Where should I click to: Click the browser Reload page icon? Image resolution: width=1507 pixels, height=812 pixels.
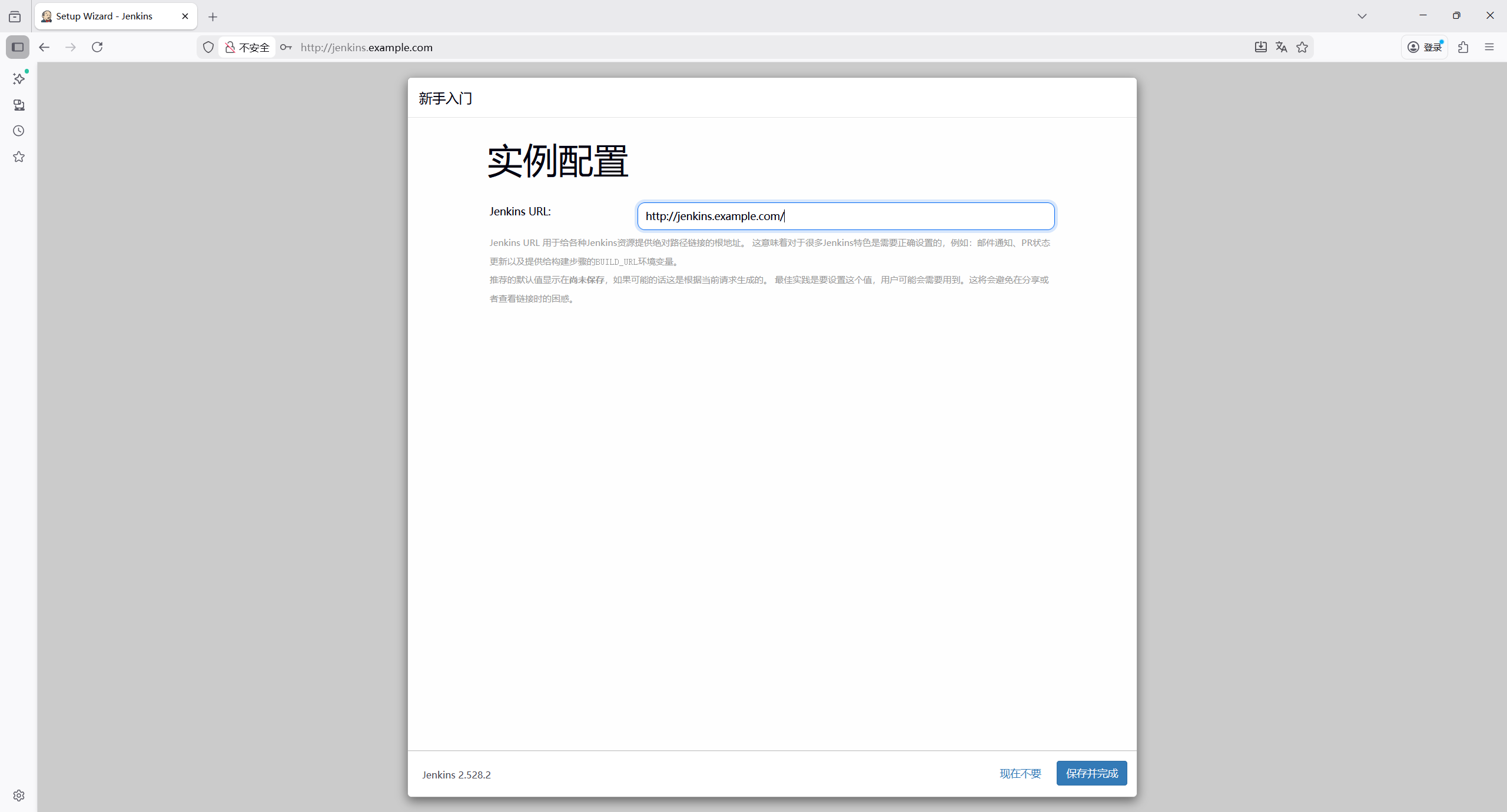pyautogui.click(x=97, y=47)
